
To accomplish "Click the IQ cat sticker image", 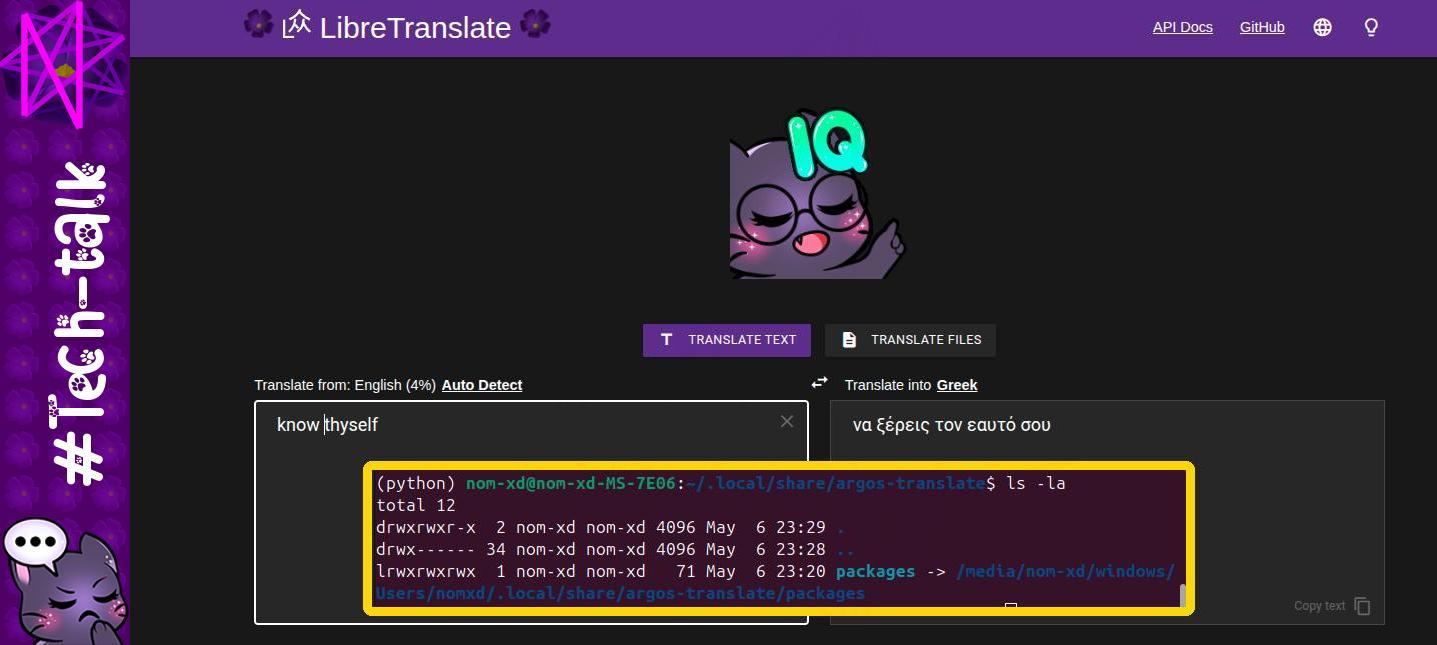I will pyautogui.click(x=816, y=193).
